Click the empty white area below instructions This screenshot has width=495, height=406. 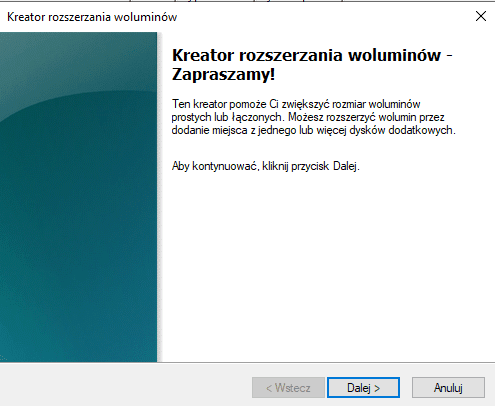click(327, 267)
